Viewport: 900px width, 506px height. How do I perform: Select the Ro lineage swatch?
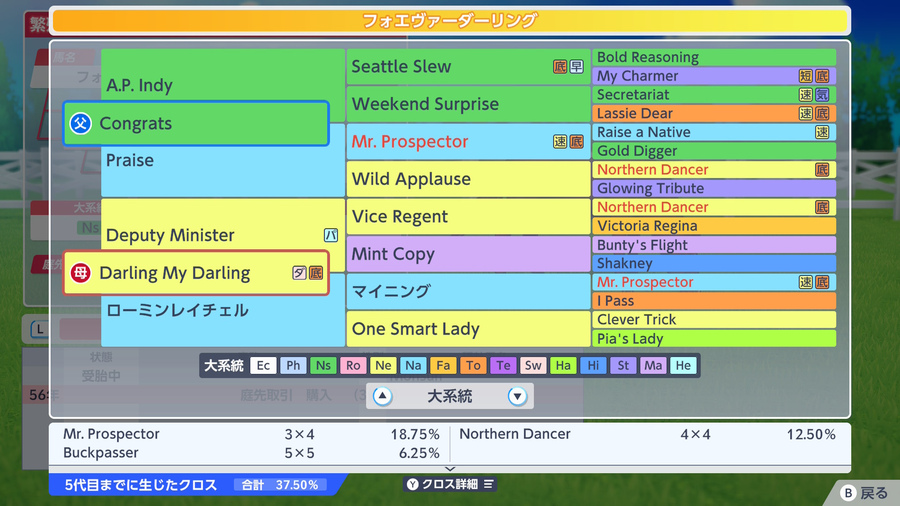click(x=353, y=365)
